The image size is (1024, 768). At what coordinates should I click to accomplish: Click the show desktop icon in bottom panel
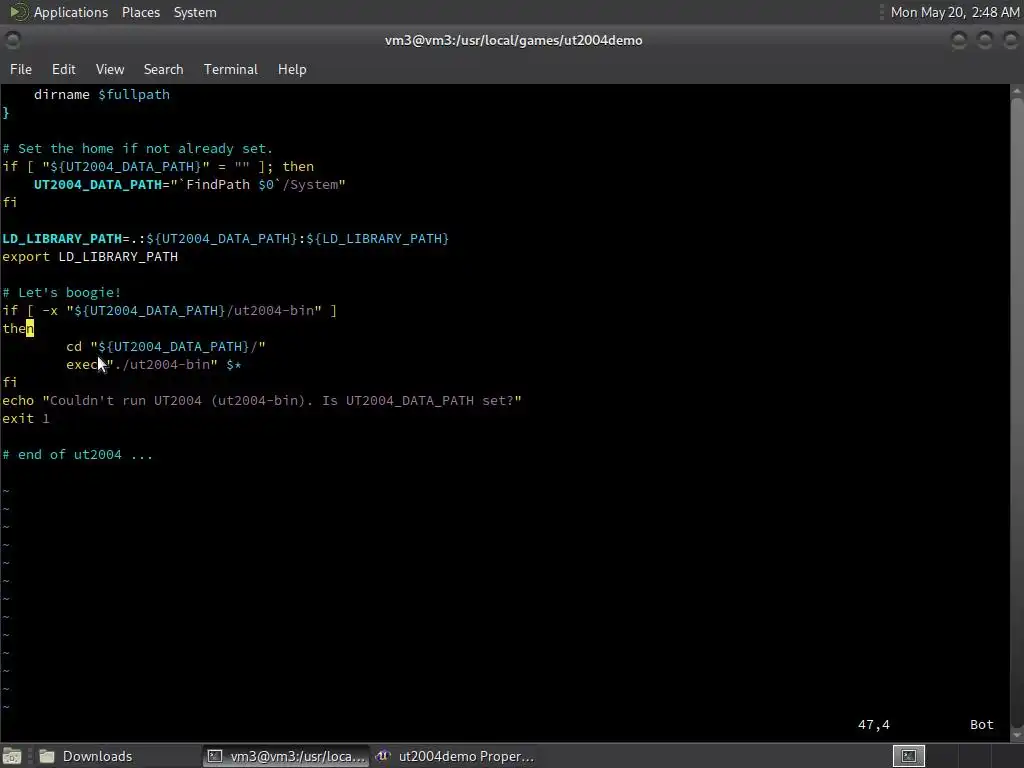pos(12,756)
